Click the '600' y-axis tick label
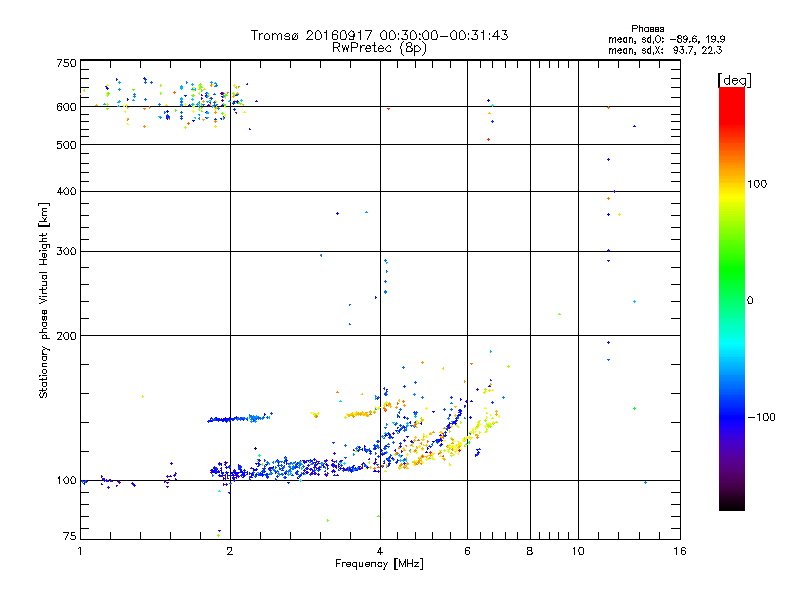Viewport: 800px width, 600px height. pos(66,107)
